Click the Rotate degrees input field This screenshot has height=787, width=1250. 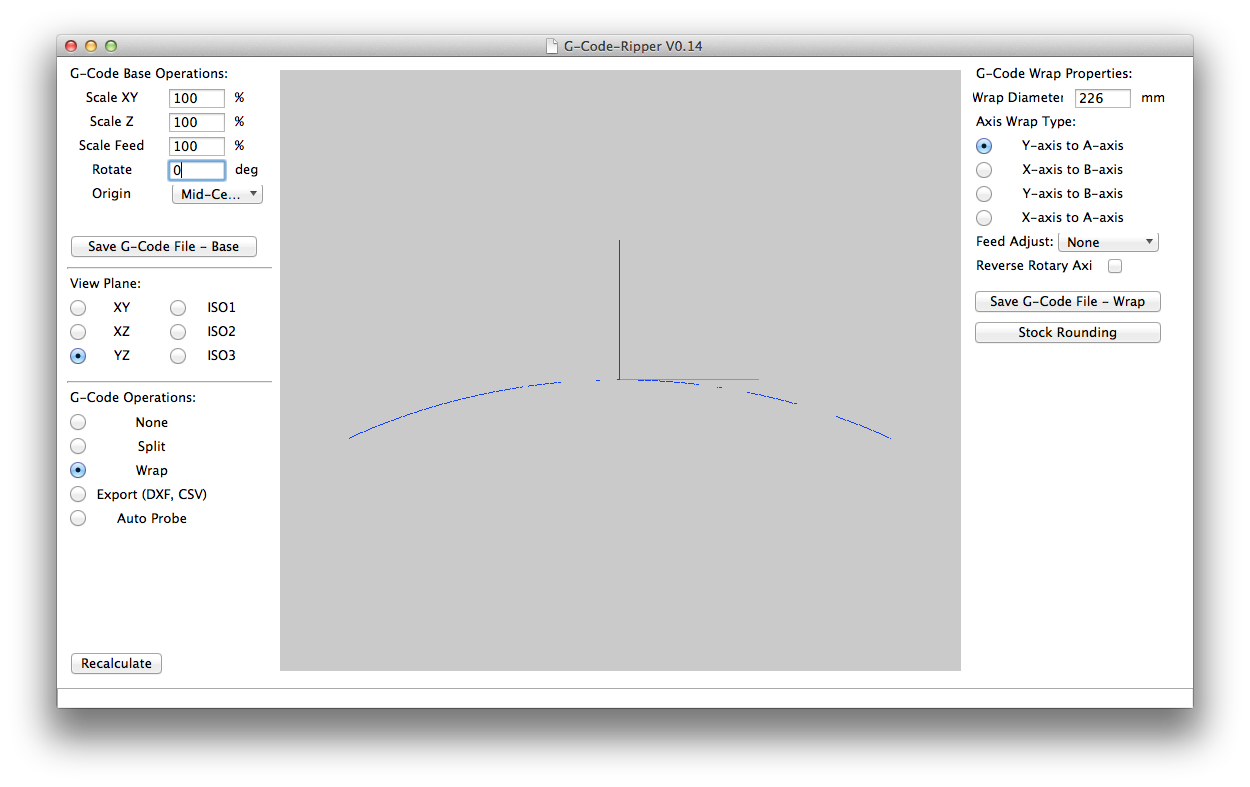coord(197,170)
